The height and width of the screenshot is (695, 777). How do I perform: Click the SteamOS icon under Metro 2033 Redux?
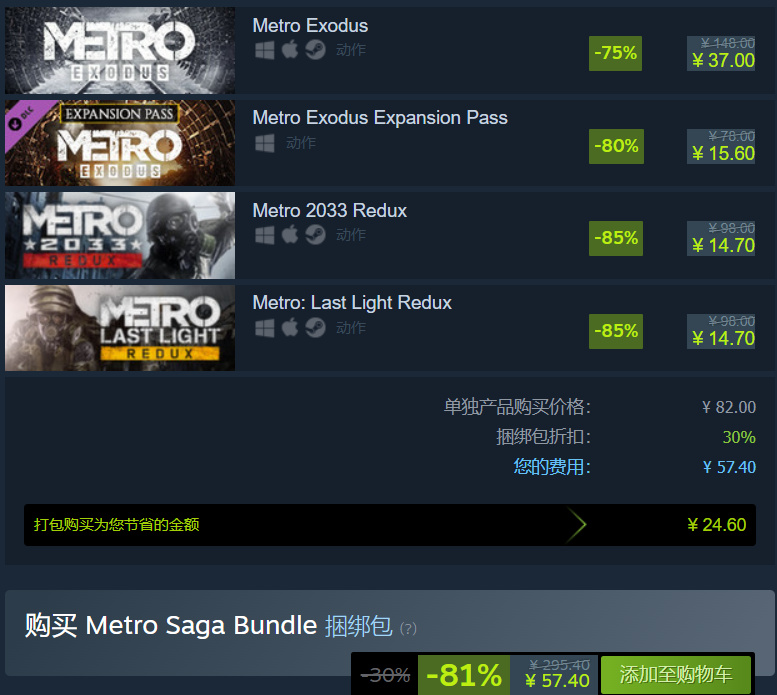pyautogui.click(x=316, y=235)
